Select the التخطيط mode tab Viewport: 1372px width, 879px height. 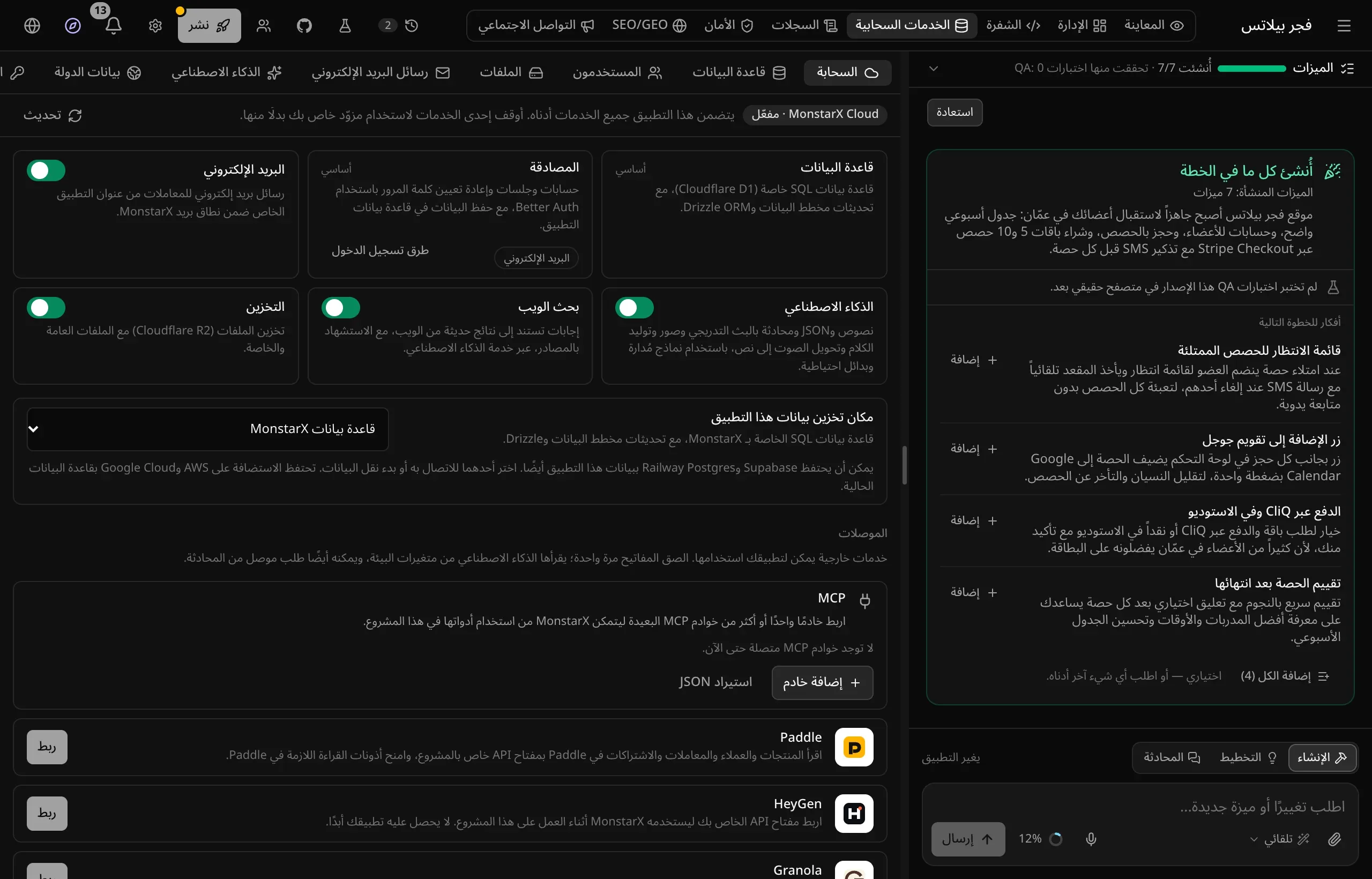(1248, 757)
